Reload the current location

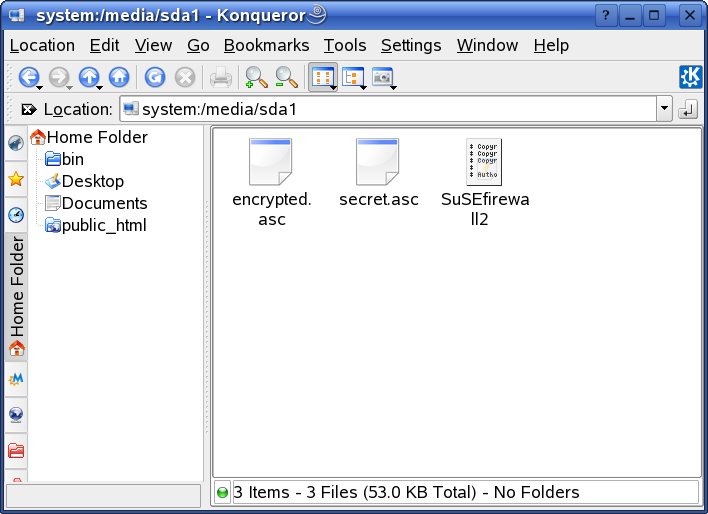click(x=155, y=77)
